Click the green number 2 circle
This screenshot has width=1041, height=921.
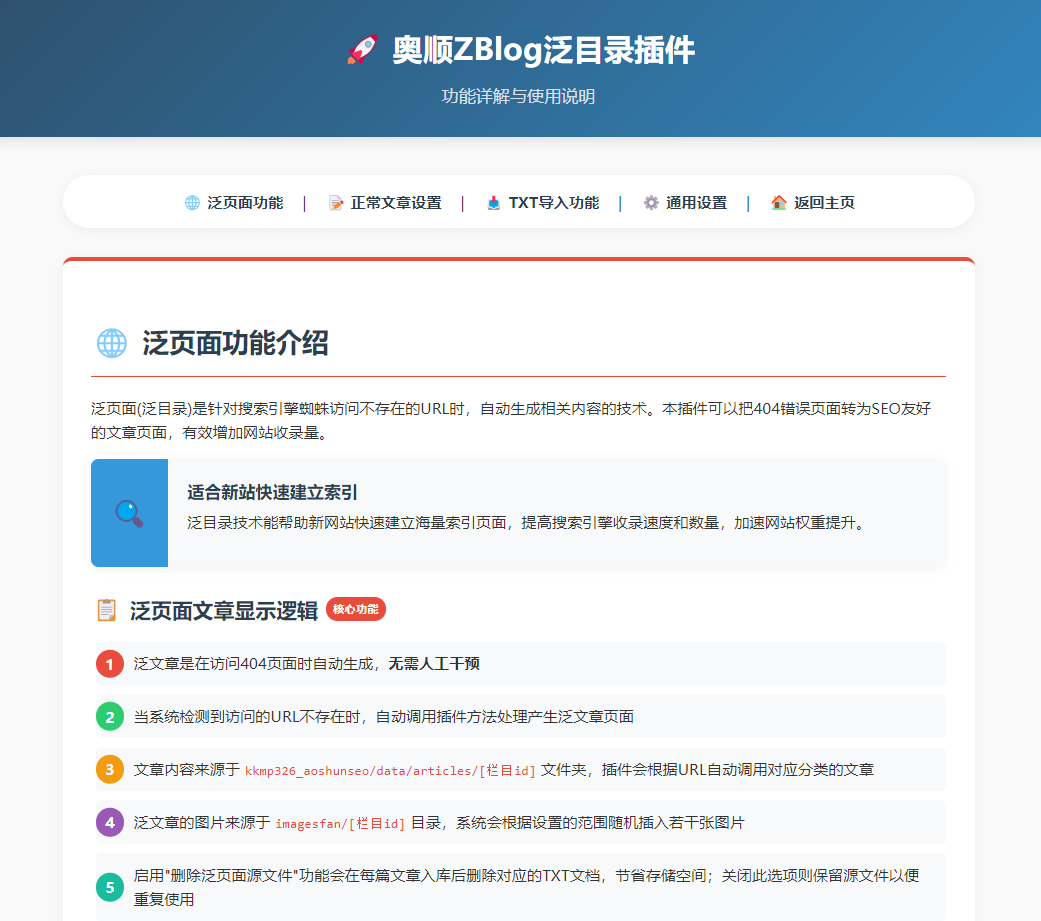[x=110, y=716]
